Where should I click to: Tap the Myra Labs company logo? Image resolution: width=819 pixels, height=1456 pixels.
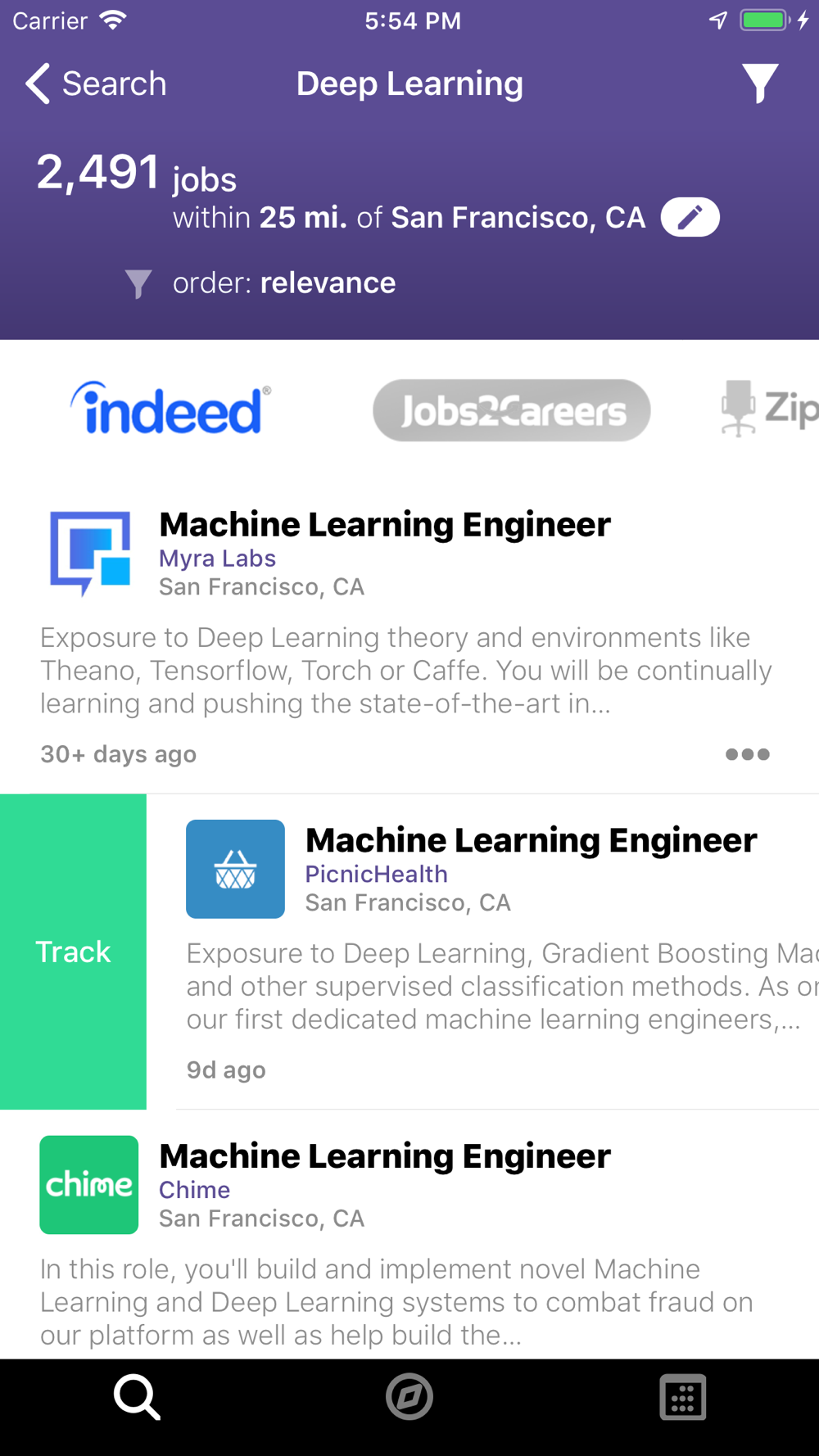coord(90,554)
